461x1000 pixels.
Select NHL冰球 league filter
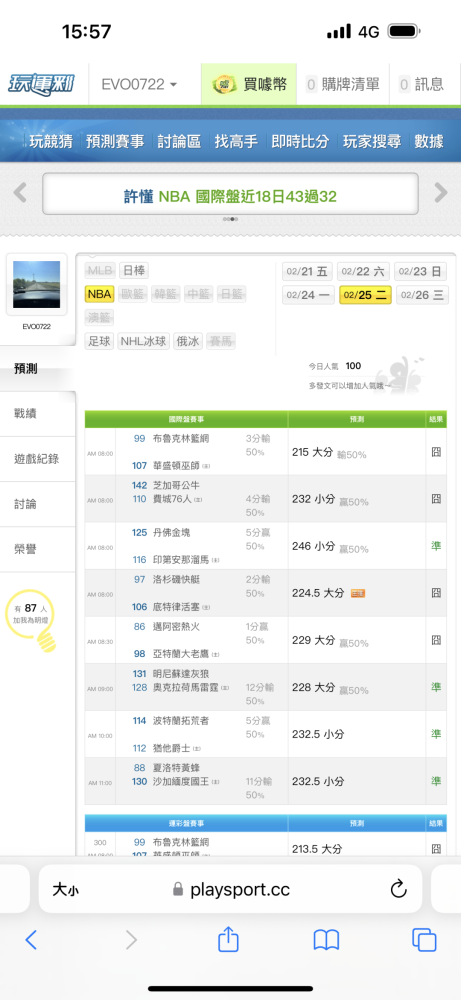(x=144, y=341)
